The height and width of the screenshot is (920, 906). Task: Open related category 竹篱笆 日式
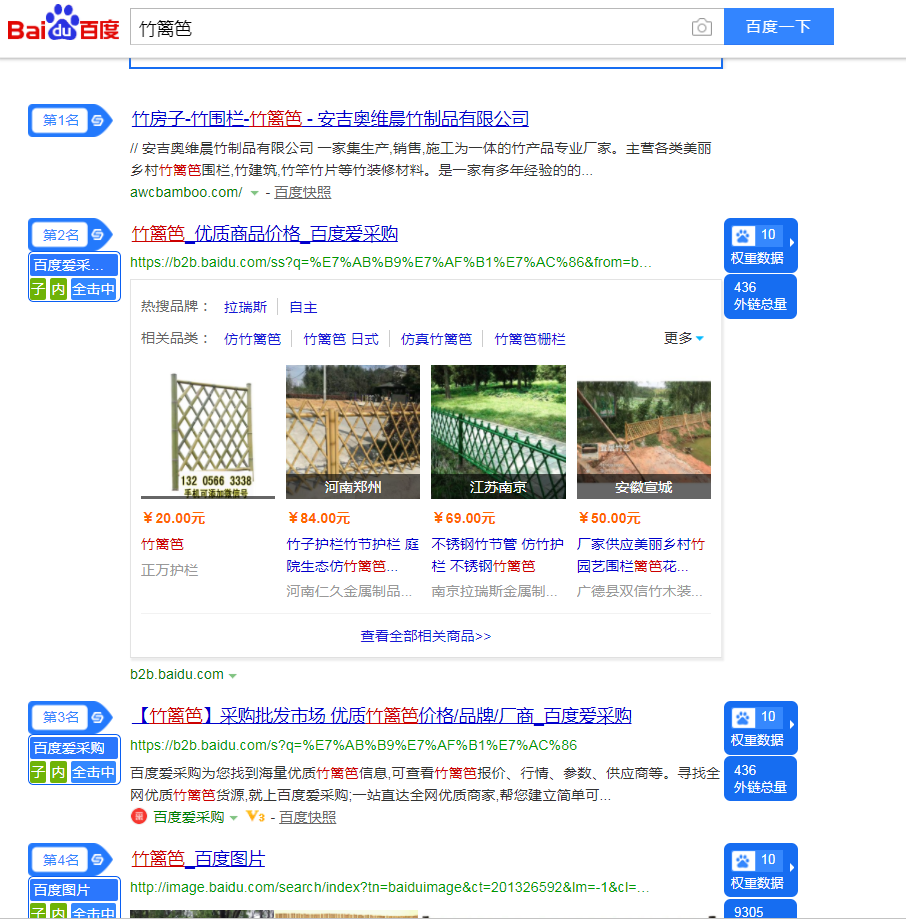click(341, 339)
